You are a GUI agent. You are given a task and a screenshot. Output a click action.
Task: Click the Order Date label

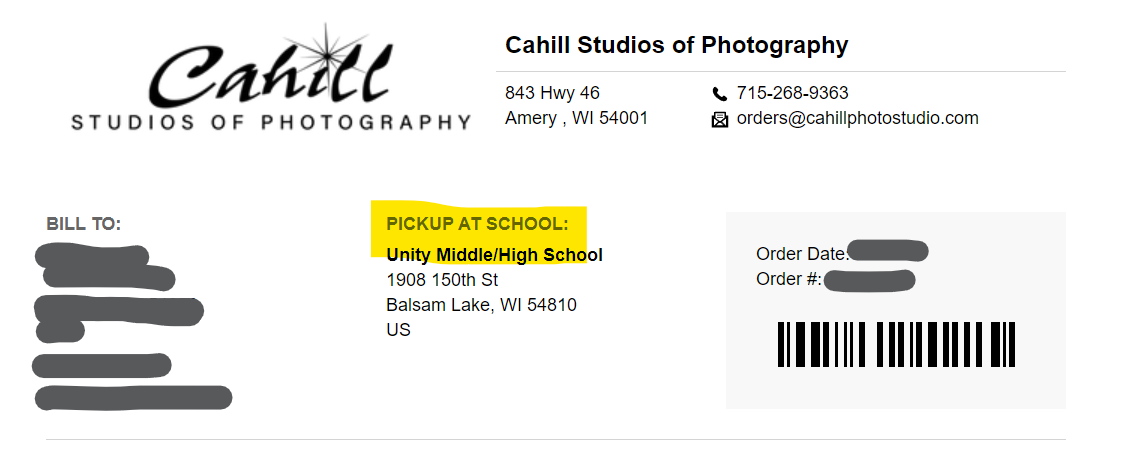pos(801,254)
